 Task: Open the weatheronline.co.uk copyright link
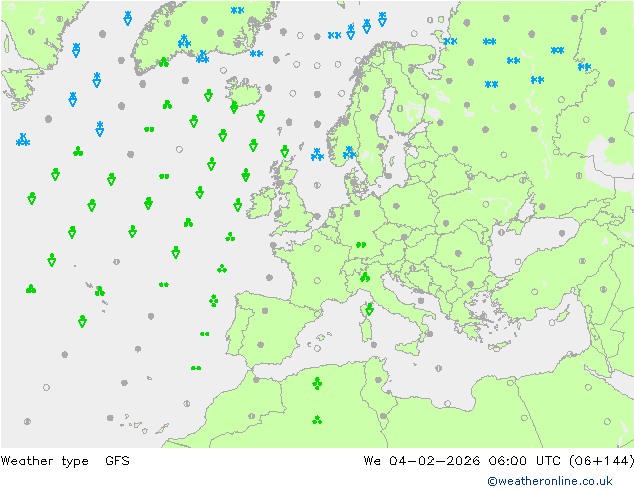click(549, 481)
